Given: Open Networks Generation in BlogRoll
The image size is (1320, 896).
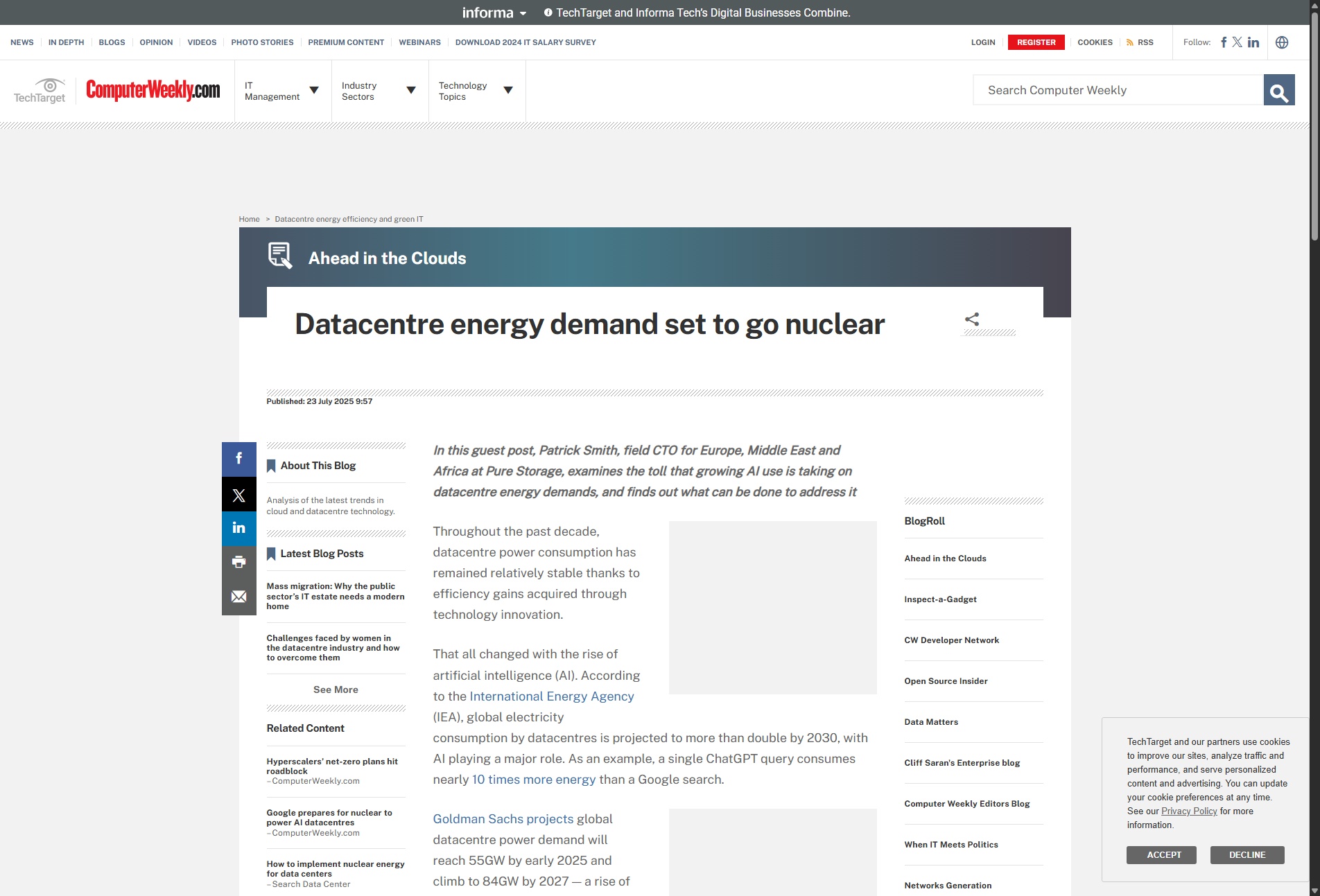Looking at the screenshot, I should click(x=948, y=886).
